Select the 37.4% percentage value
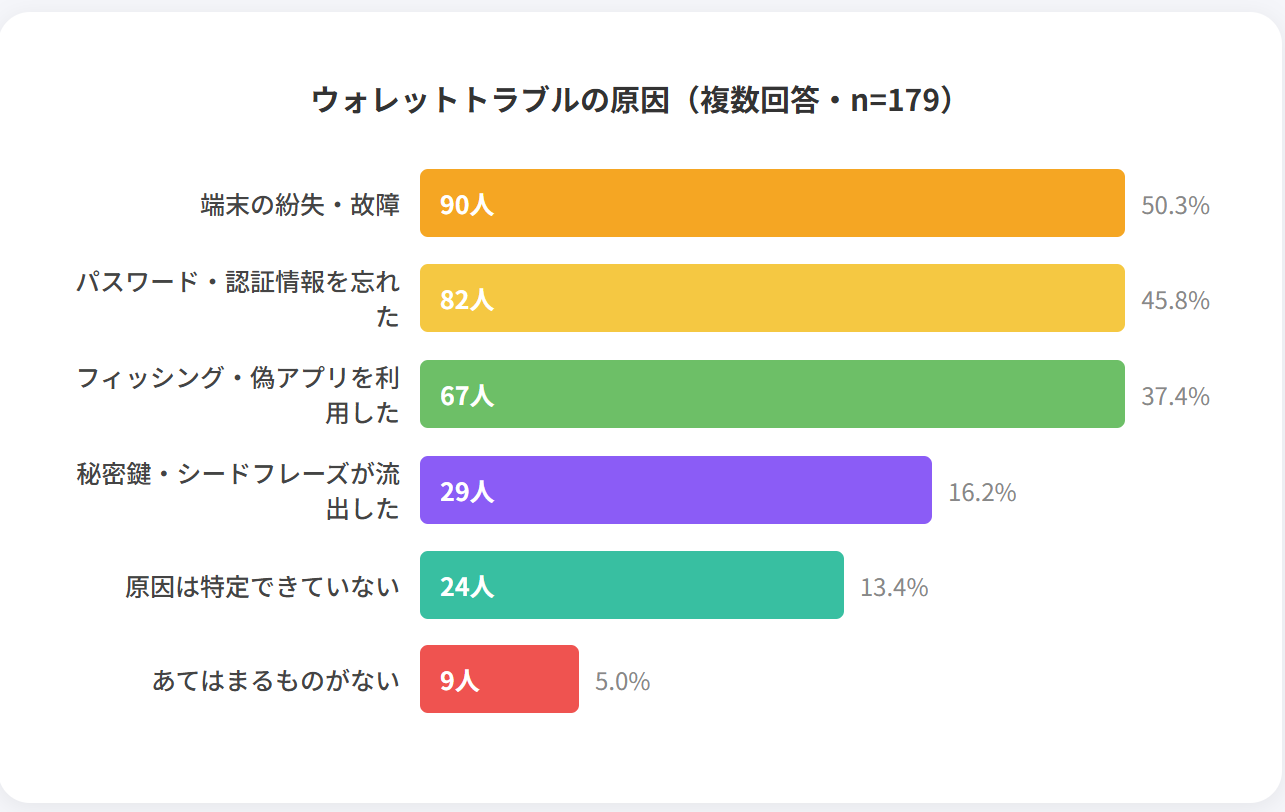The height and width of the screenshot is (812, 1285). (x=1175, y=397)
